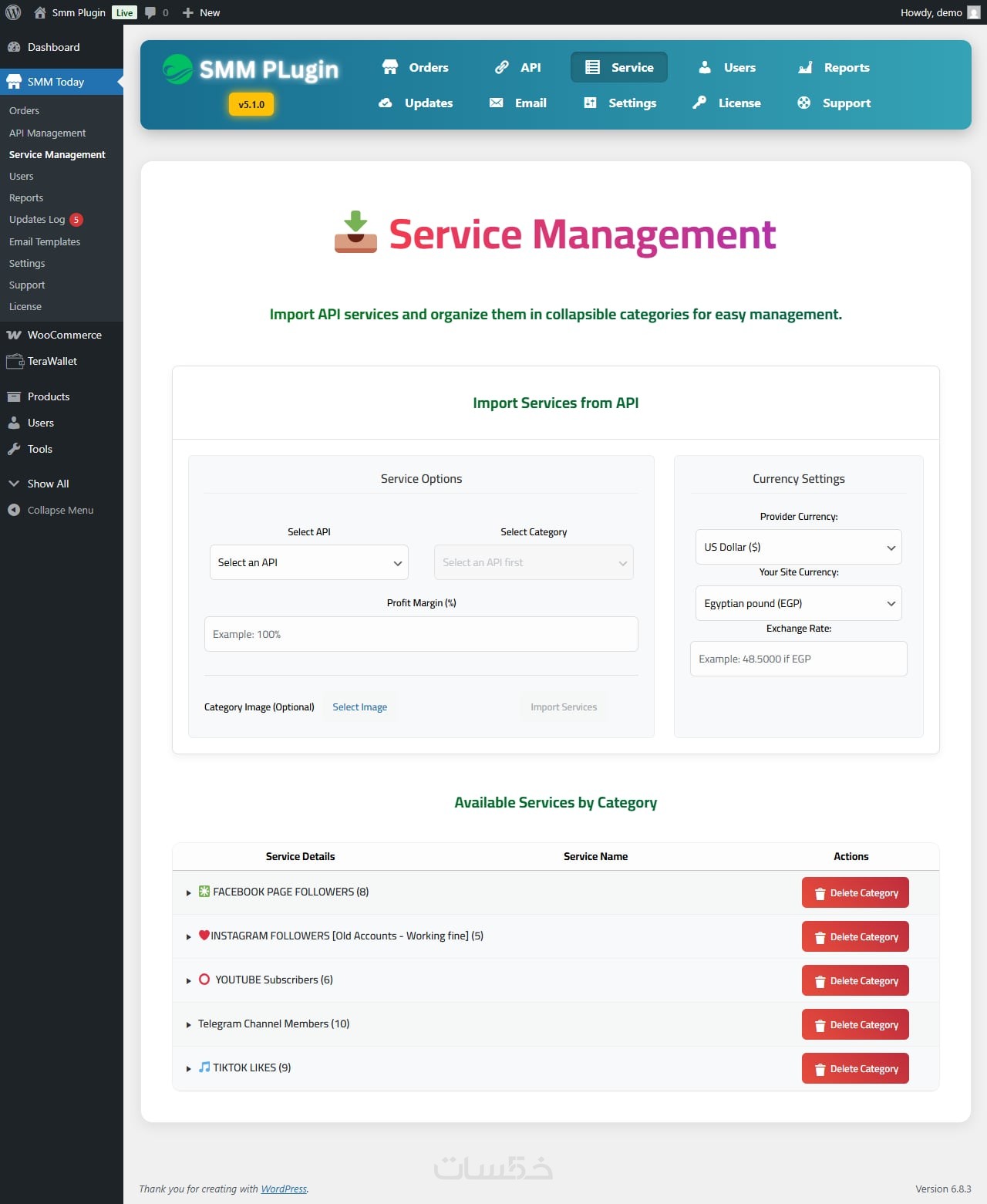Click the License key icon in plugin header
This screenshot has height=1204, width=987.
point(699,103)
